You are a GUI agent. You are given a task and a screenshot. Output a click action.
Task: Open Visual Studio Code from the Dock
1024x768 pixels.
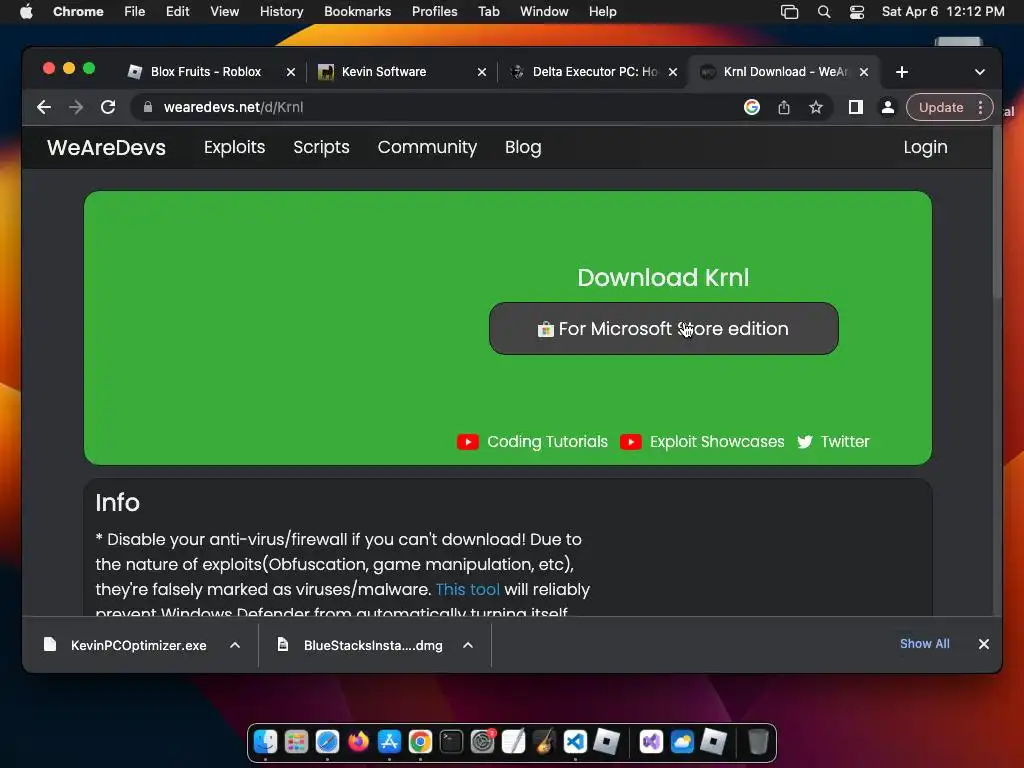[575, 742]
